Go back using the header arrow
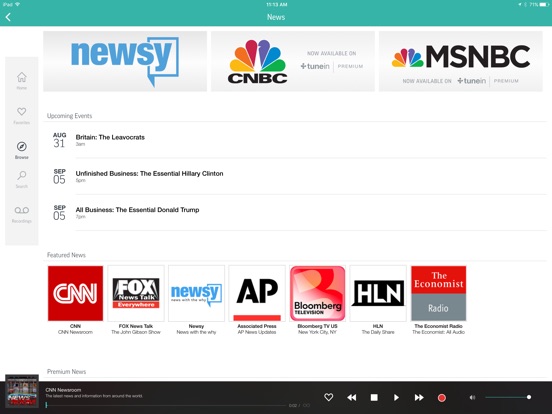This screenshot has height=414, width=552. click(x=8, y=17)
